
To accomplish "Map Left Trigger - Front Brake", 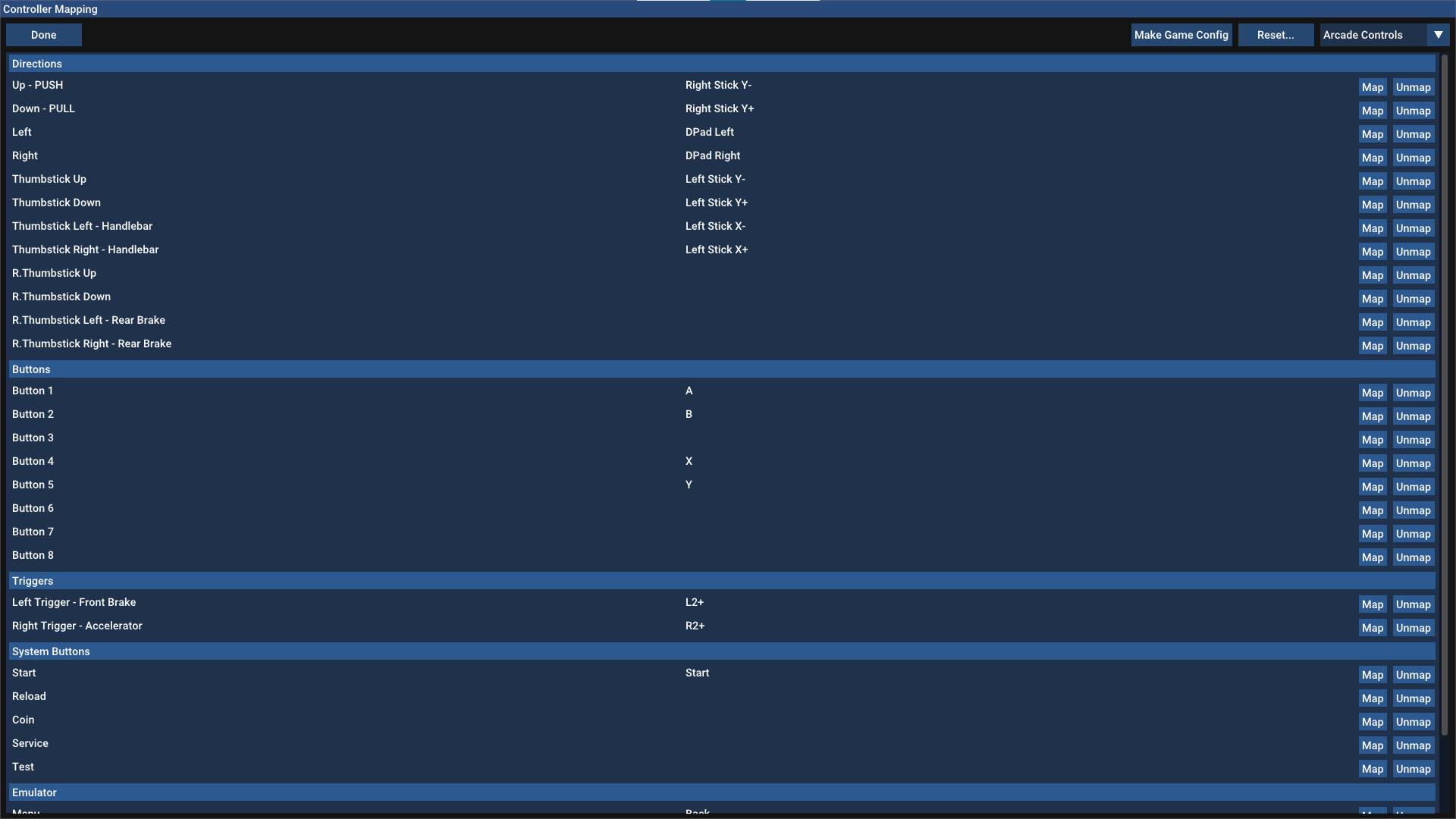I will [1372, 604].
